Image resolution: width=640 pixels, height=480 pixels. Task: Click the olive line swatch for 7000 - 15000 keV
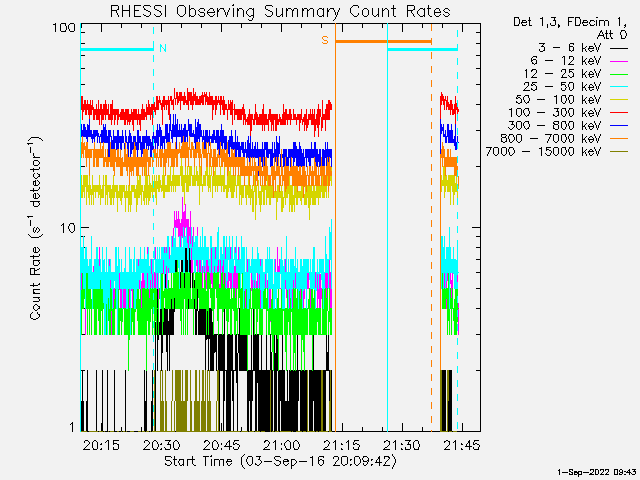point(619,152)
